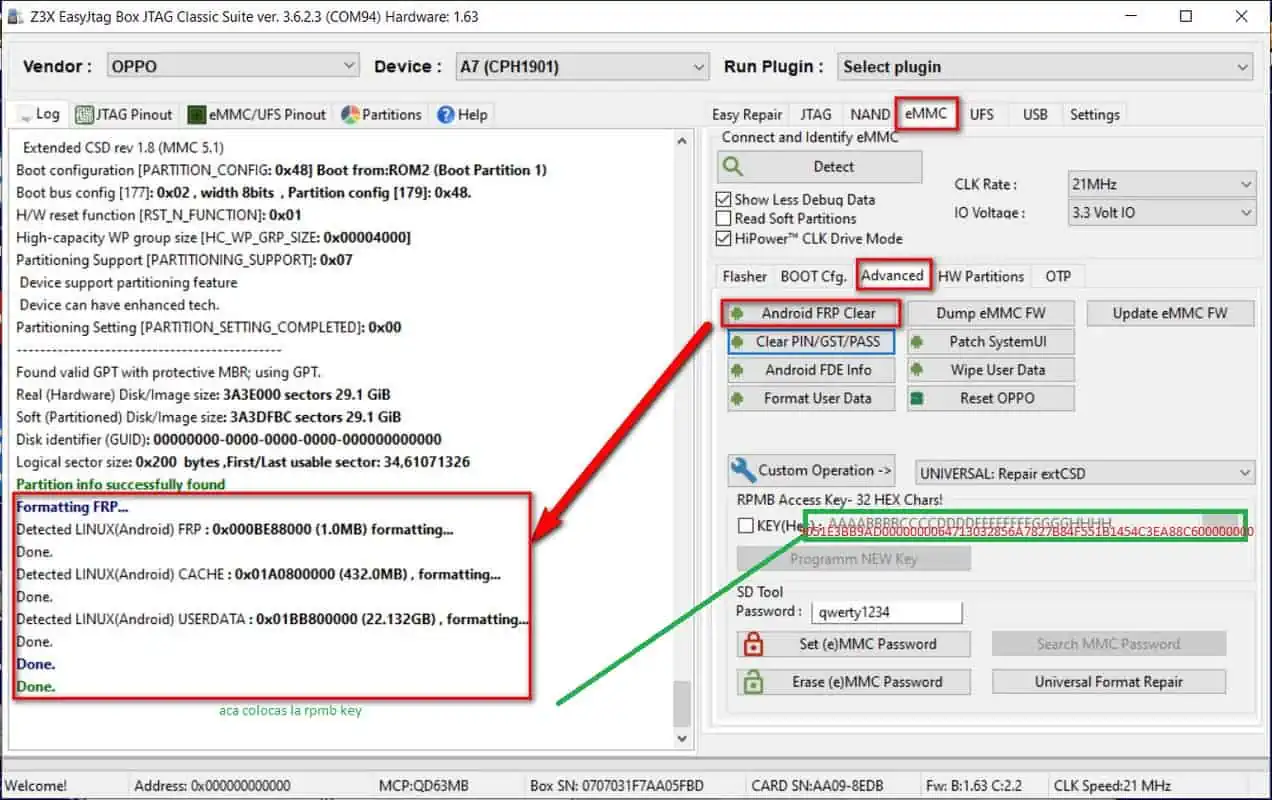Click Universal Format Repair button
Image resolution: width=1272 pixels, height=800 pixels.
[1108, 682]
